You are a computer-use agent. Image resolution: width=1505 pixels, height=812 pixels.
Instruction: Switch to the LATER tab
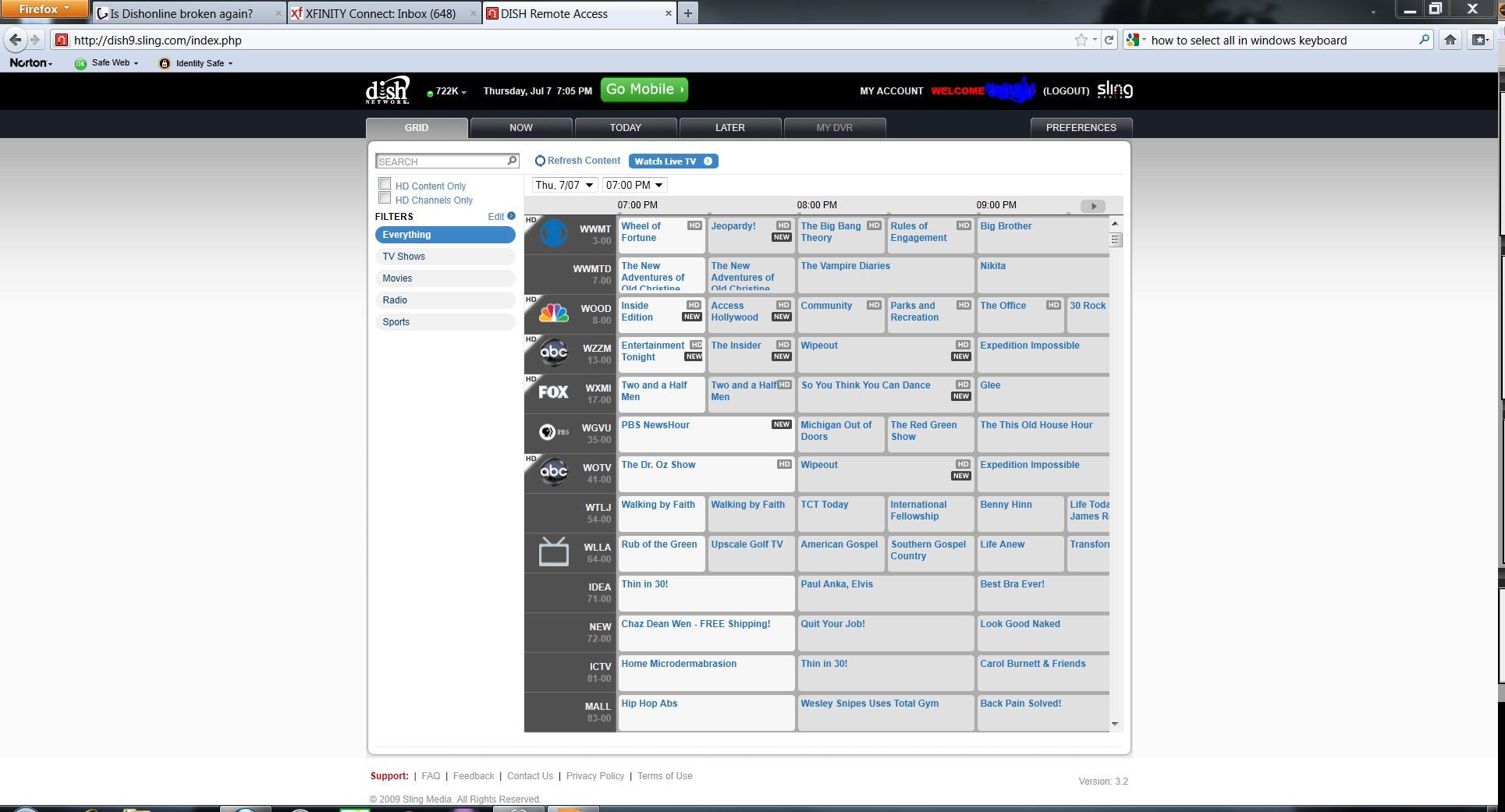730,127
